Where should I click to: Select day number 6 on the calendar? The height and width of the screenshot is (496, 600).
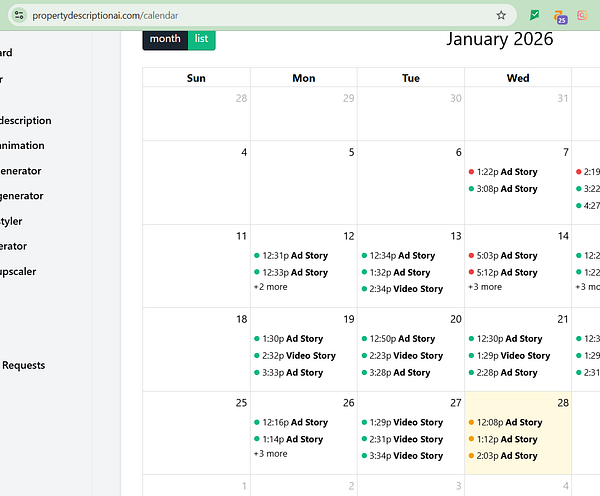(x=458, y=152)
